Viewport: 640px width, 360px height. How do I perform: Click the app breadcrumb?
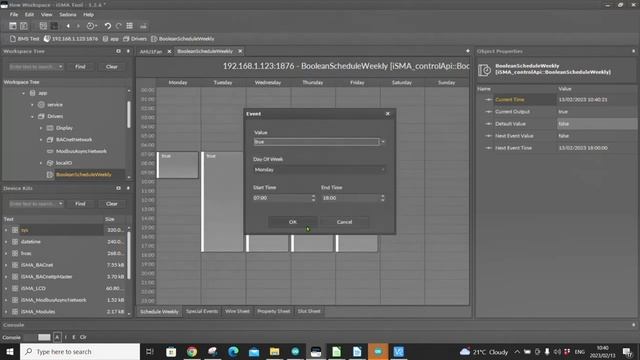(x=111, y=39)
